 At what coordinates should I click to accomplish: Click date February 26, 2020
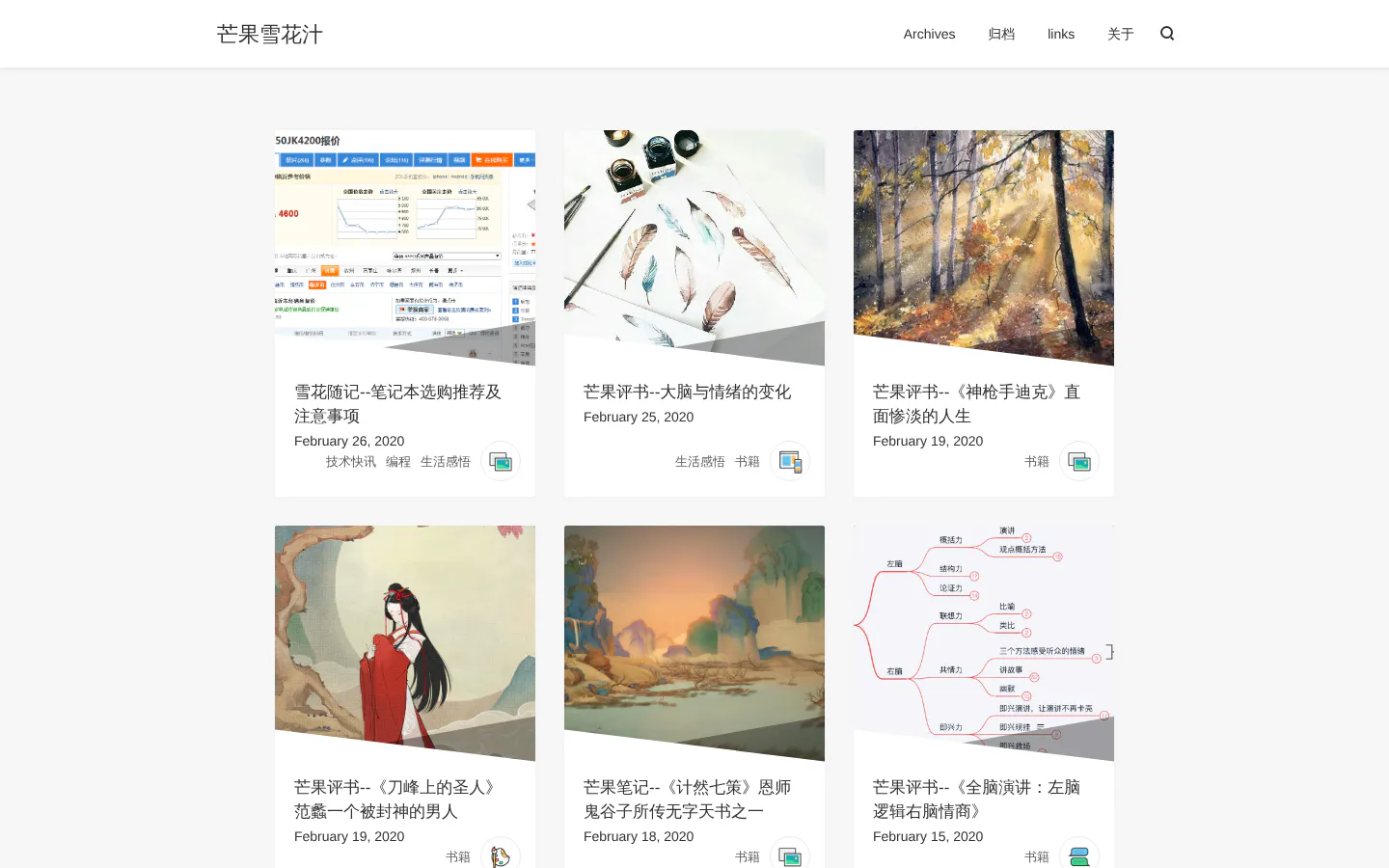pos(349,441)
